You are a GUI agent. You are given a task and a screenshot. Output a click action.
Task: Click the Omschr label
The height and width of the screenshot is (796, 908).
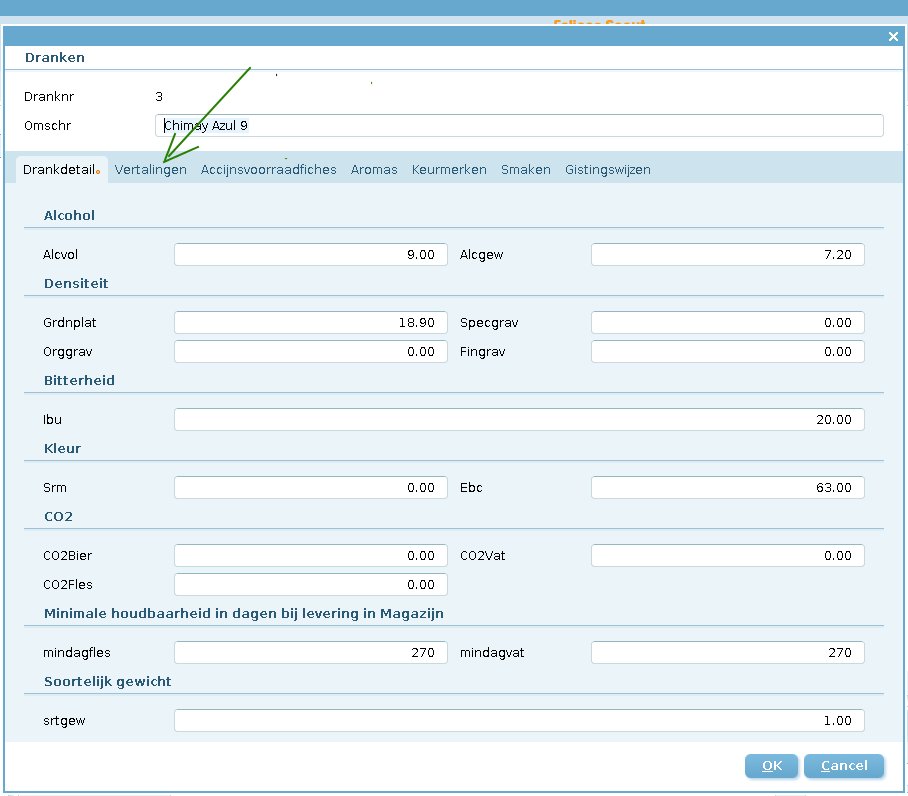coord(47,126)
